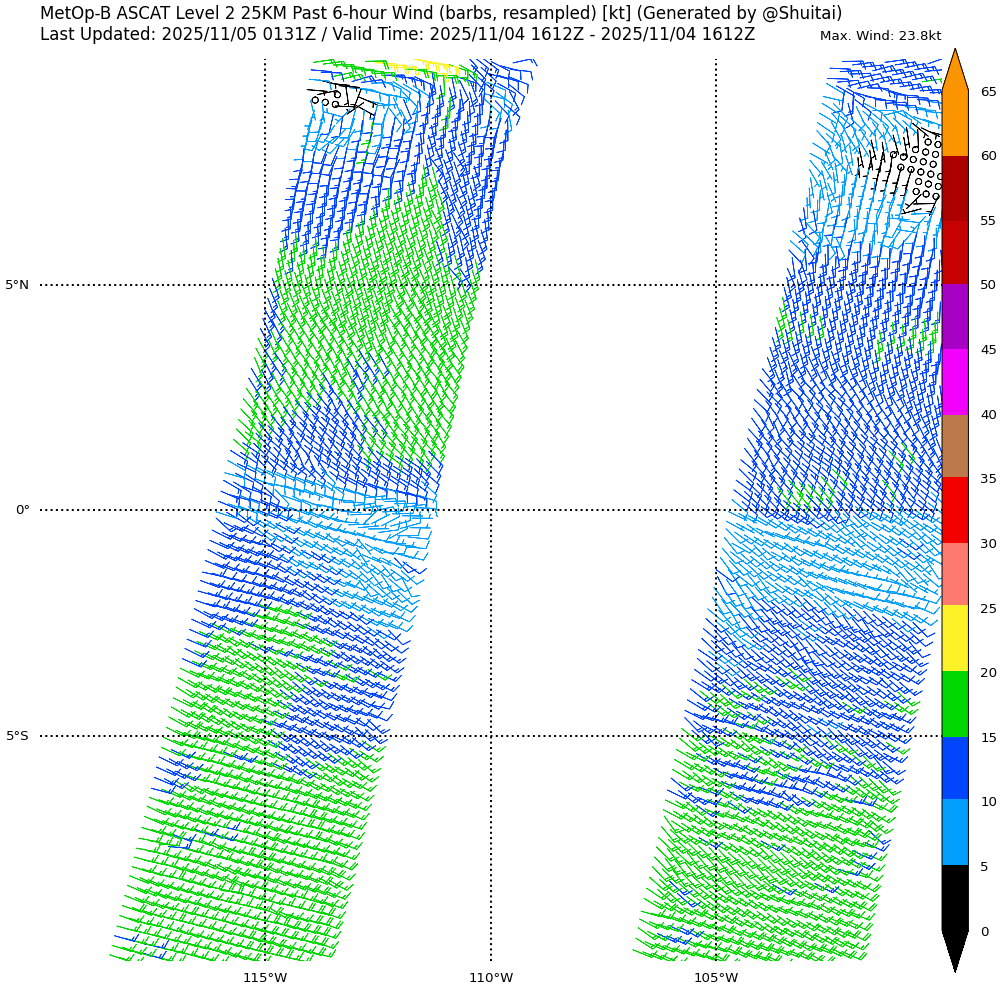Choose the orange 60-65 kt colorbar segment
Image resolution: width=1002 pixels, height=989 pixels.
[954, 123]
